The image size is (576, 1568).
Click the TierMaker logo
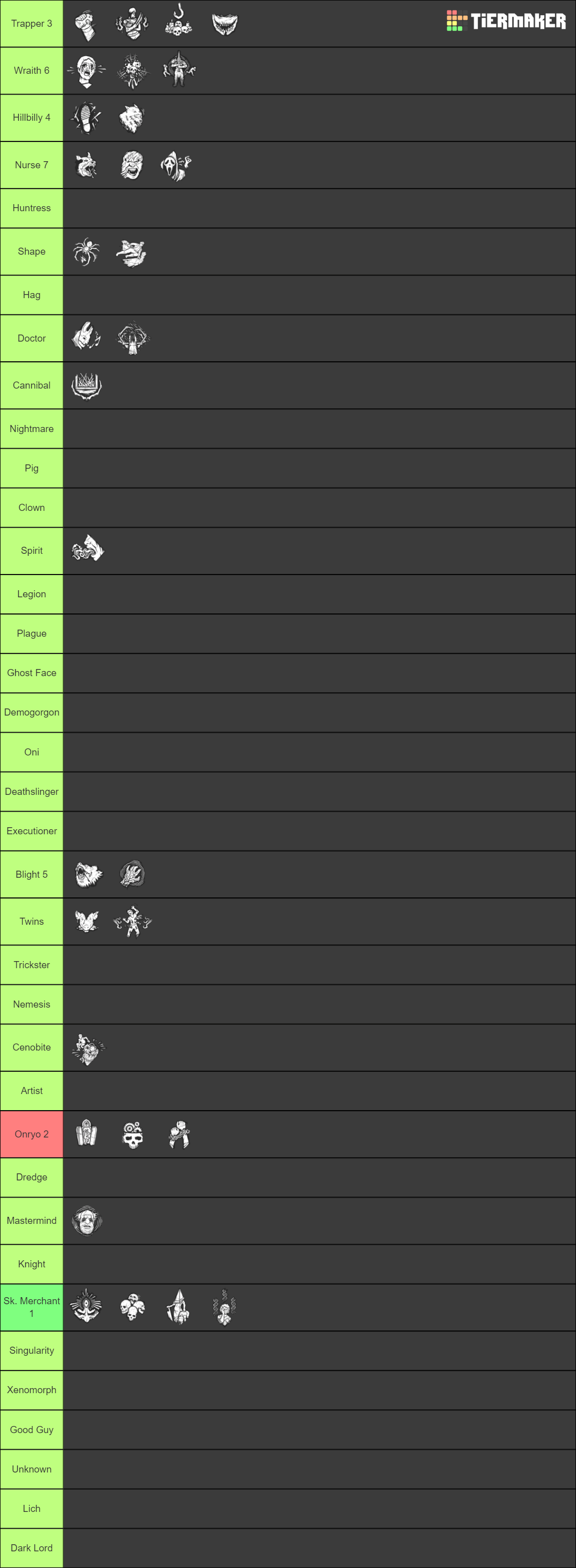point(506,21)
